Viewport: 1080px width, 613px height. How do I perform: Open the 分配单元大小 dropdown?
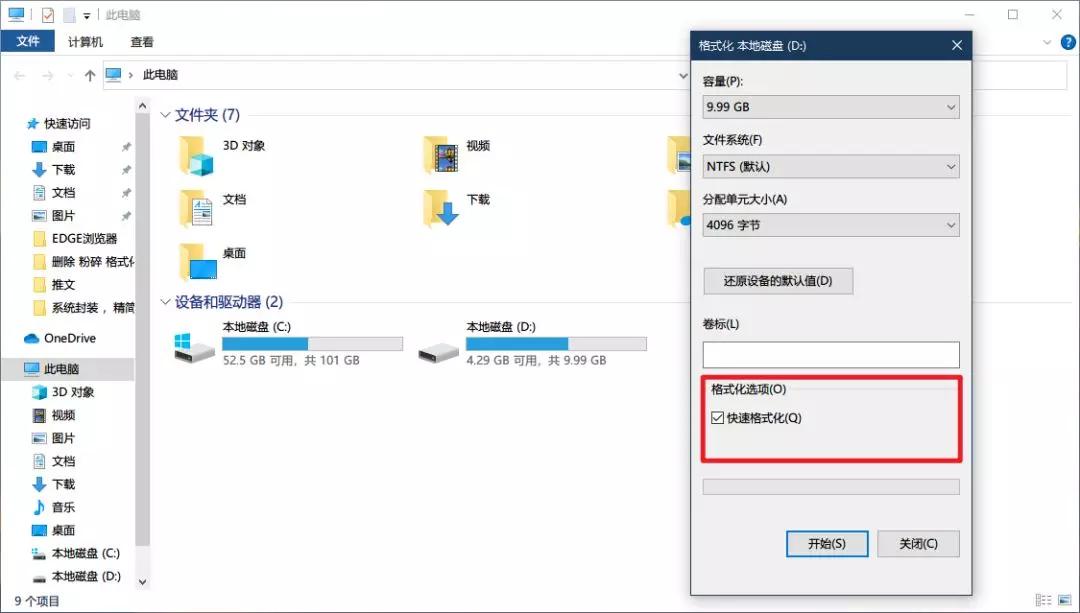coord(831,225)
